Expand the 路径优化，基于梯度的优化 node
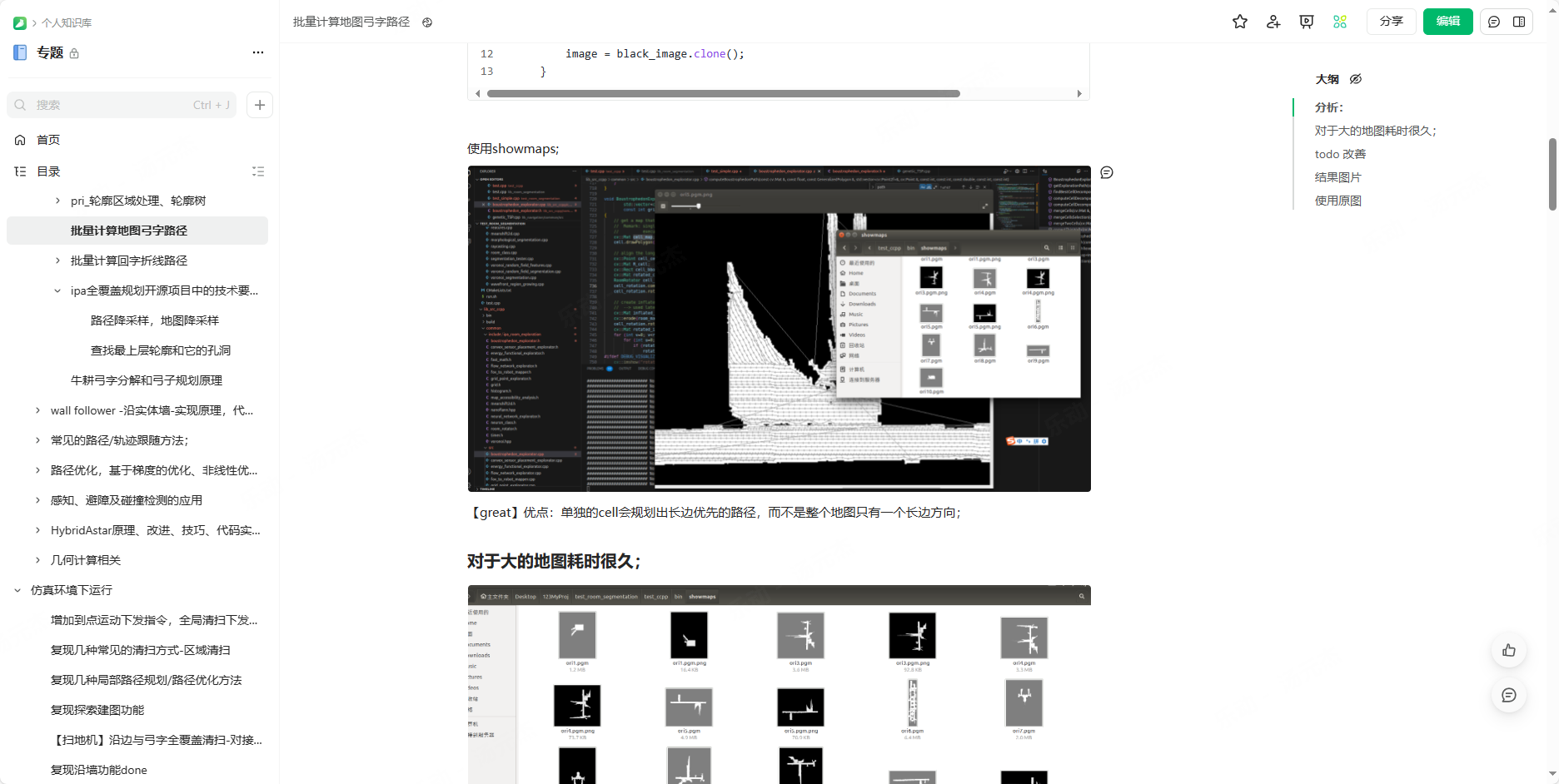Image resolution: width=1559 pixels, height=784 pixels. (37, 470)
